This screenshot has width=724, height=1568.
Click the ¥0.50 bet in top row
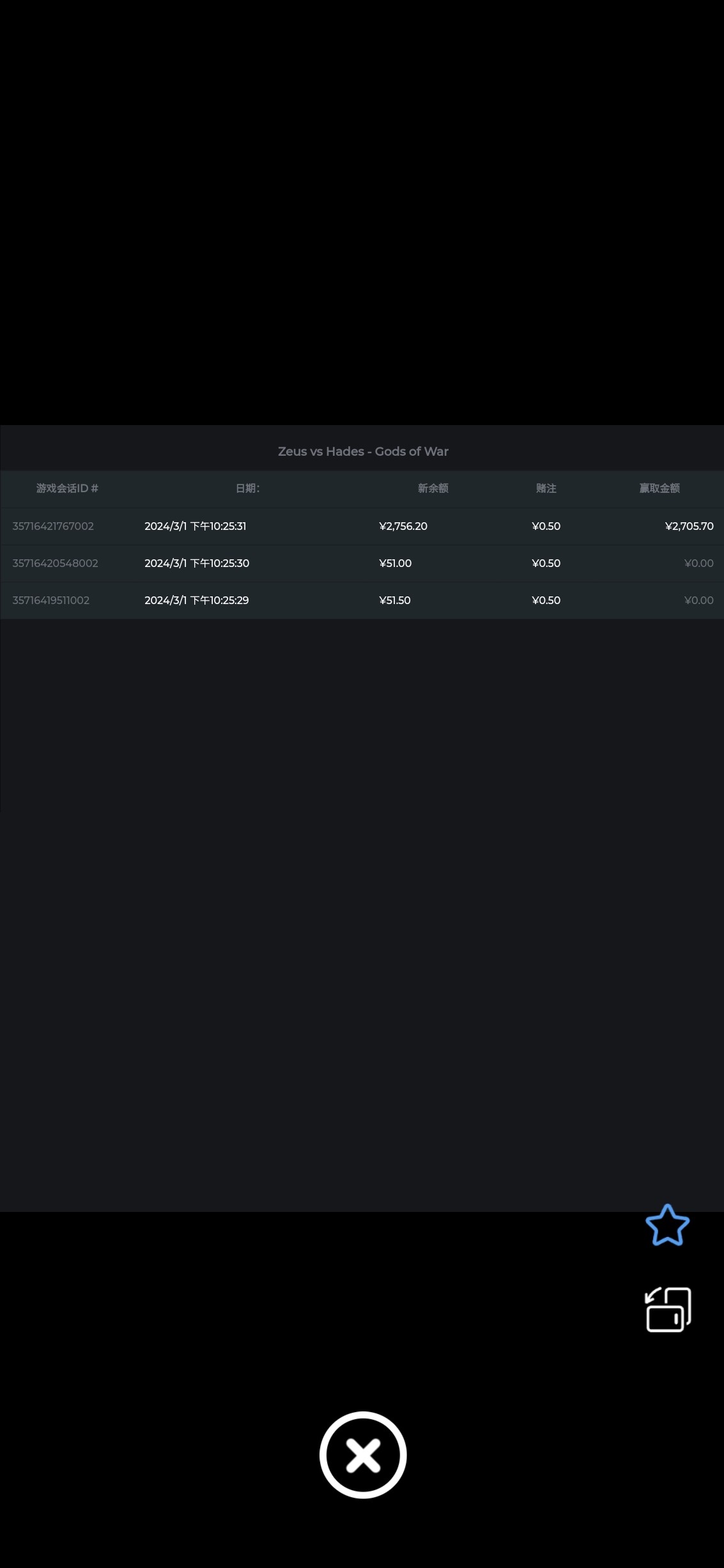pyautogui.click(x=546, y=526)
